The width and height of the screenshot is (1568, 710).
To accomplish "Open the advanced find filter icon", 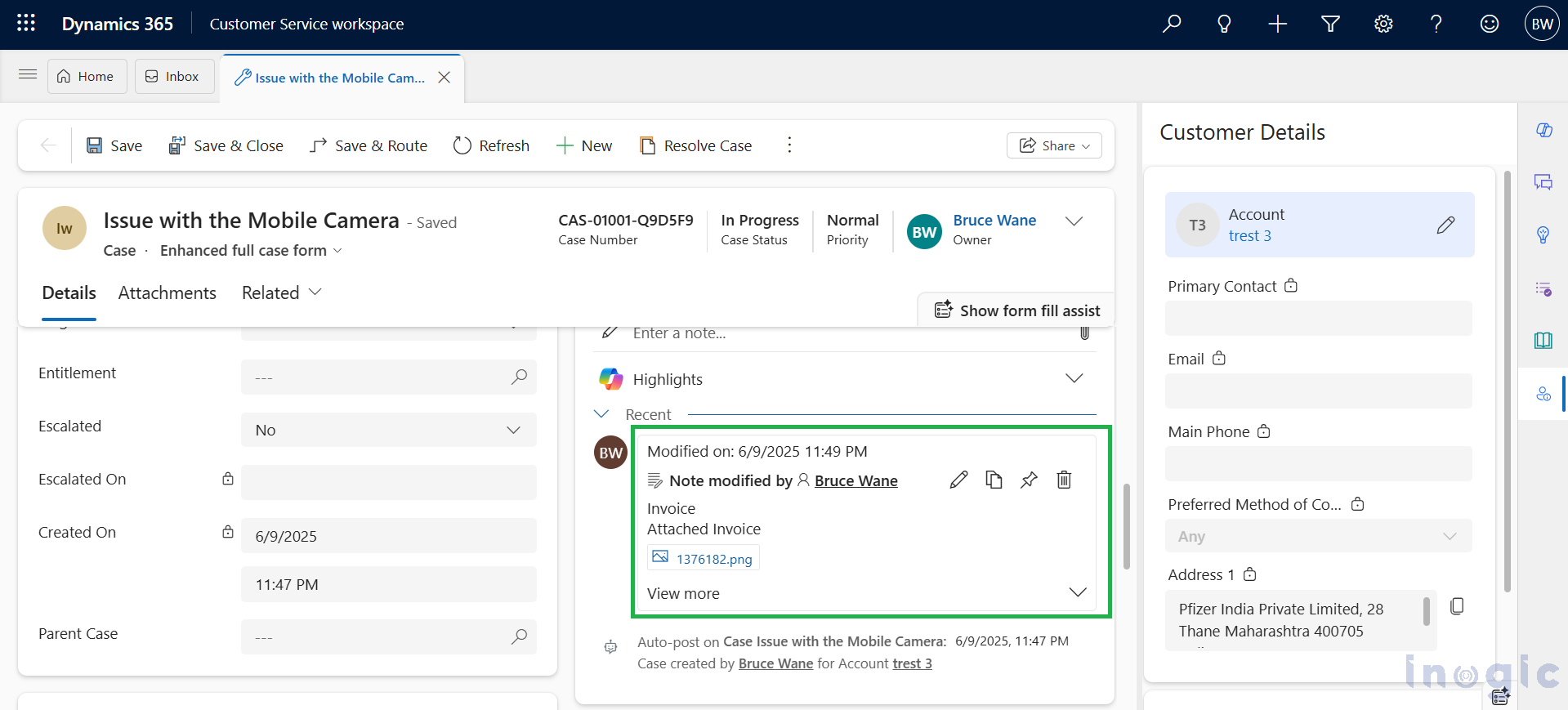I will 1330,24.
